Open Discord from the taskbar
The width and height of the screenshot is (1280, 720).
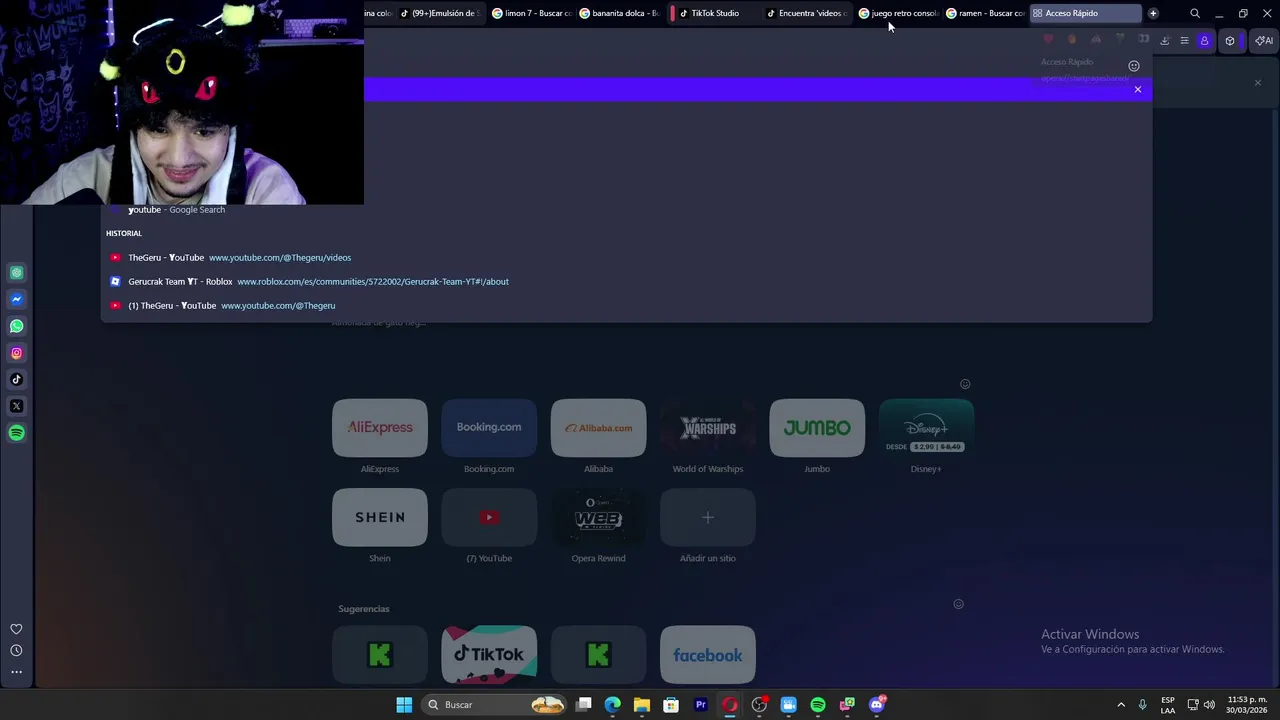click(x=877, y=705)
